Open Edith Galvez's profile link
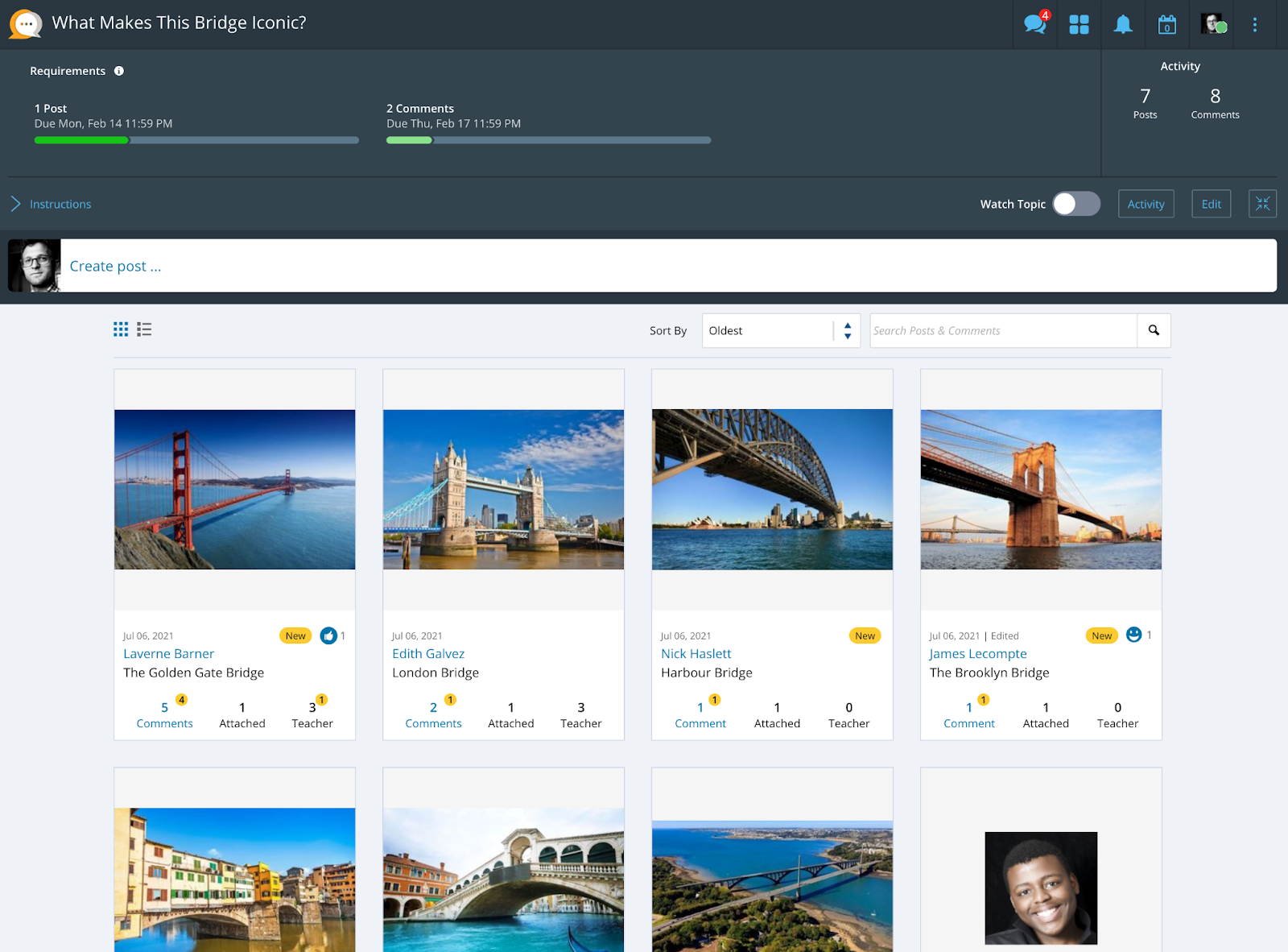The height and width of the screenshot is (952, 1288). (428, 654)
